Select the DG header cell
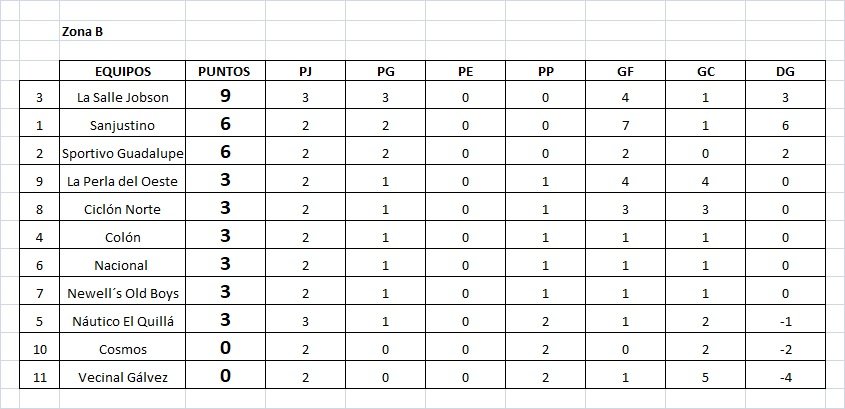This screenshot has height=409, width=845. click(785, 71)
